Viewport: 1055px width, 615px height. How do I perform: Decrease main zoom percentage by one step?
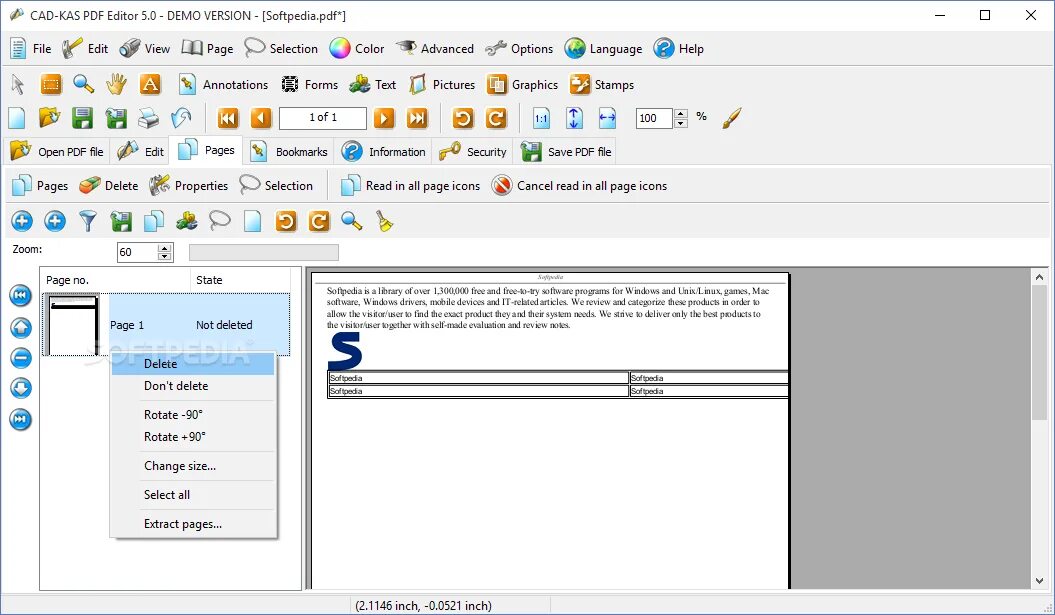coord(681,122)
